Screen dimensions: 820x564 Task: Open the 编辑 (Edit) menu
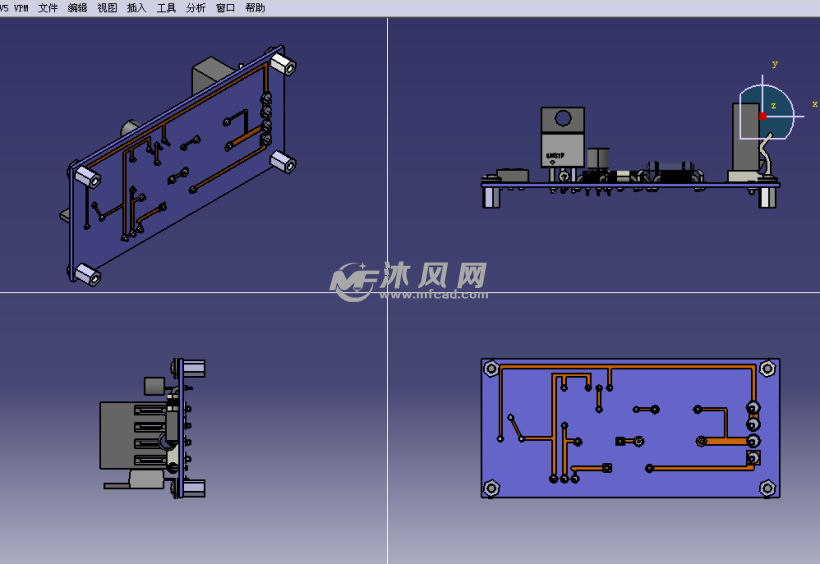77,8
